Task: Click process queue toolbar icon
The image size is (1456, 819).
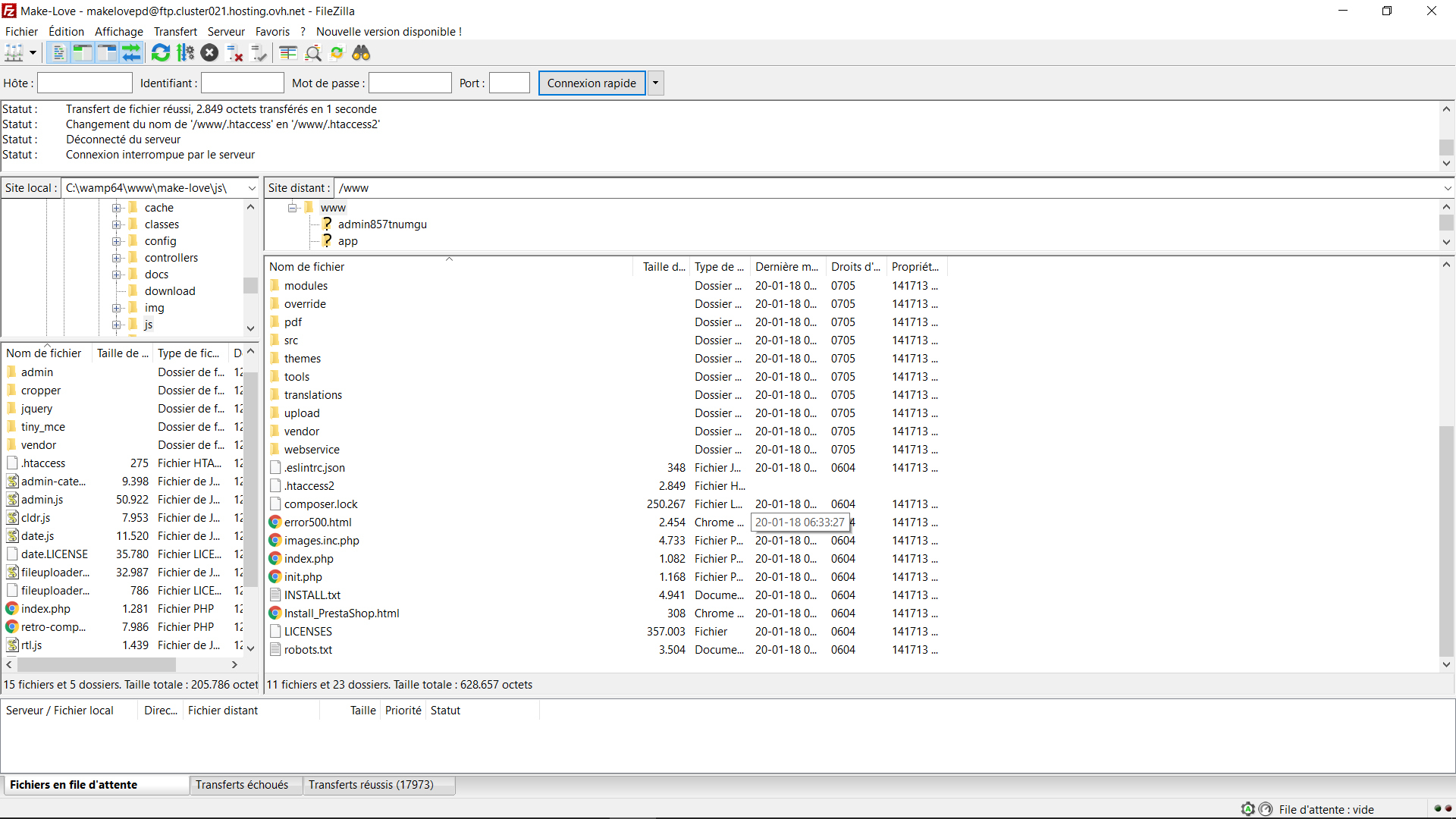Action: (186, 53)
